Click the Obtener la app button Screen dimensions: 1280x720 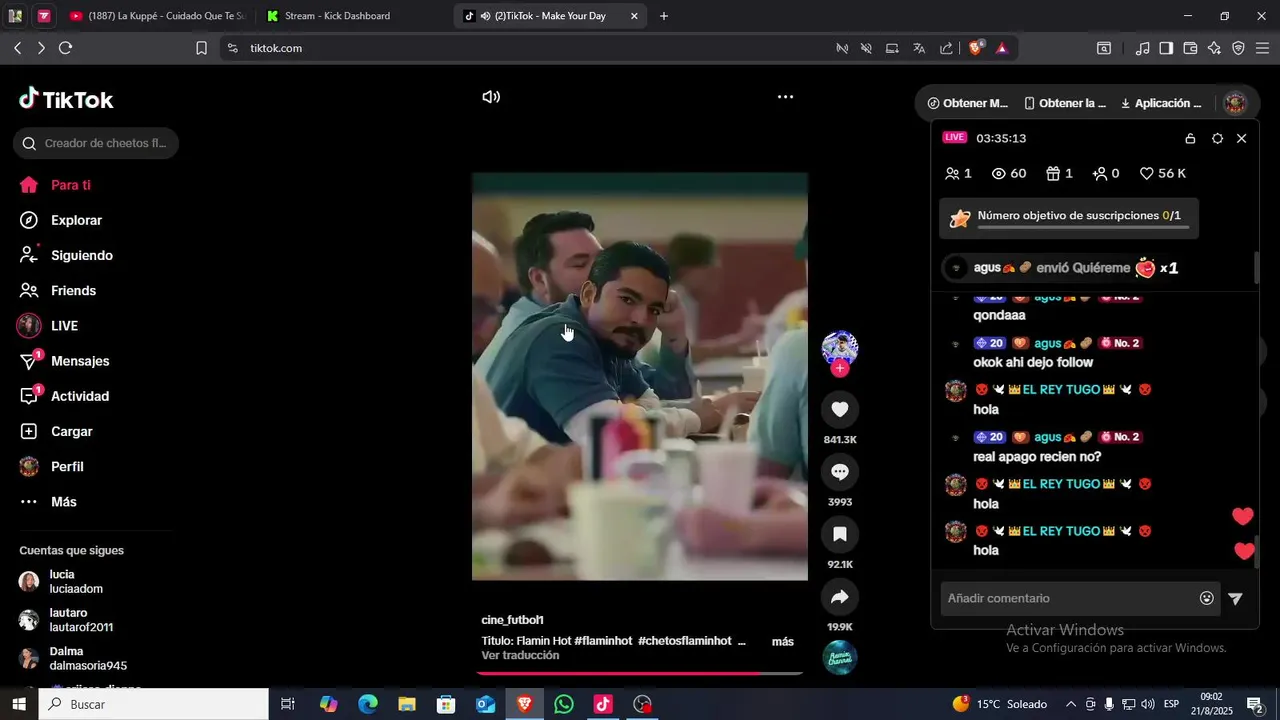[x=1065, y=103]
